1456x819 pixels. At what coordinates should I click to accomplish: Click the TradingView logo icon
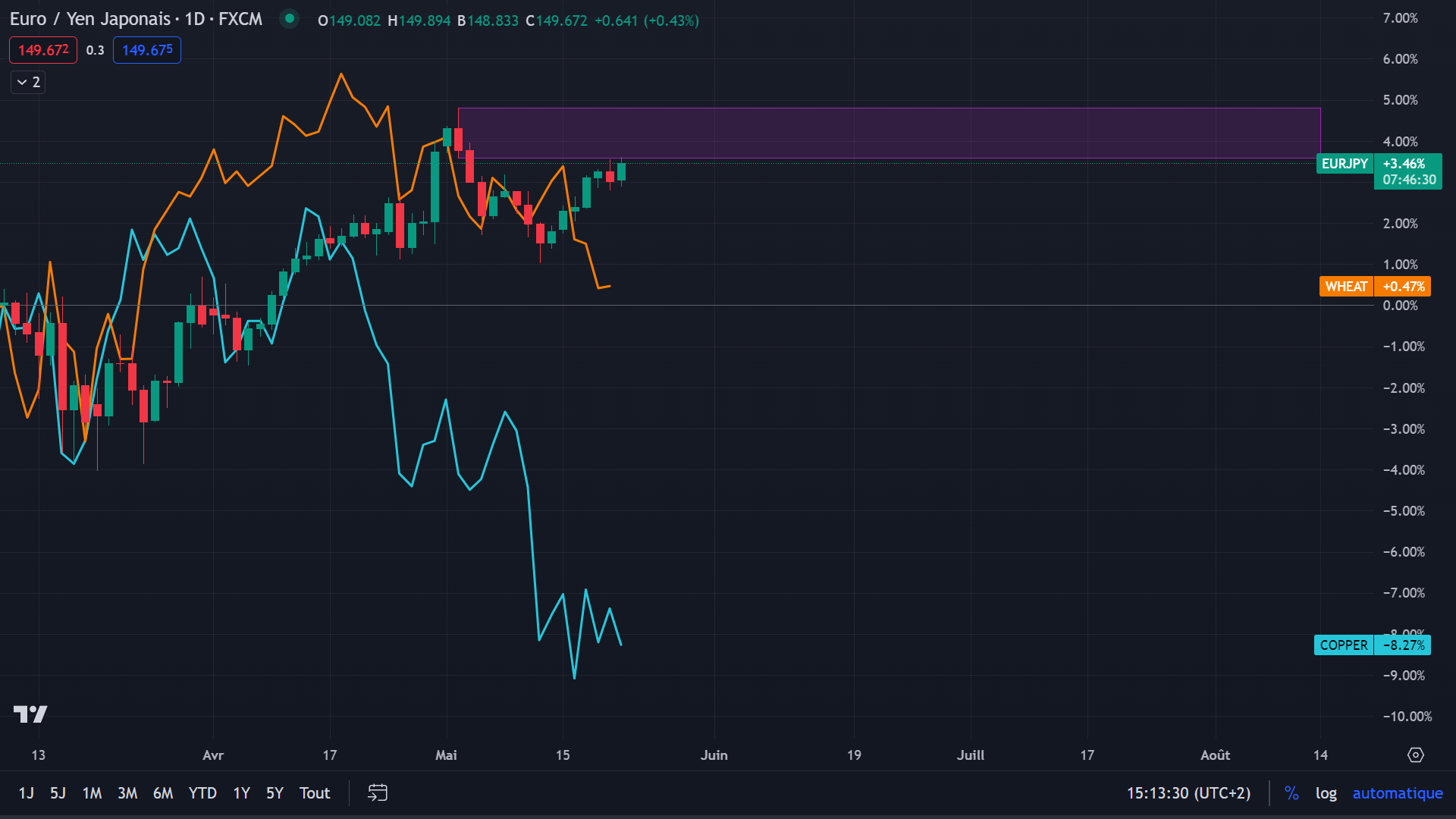30,714
